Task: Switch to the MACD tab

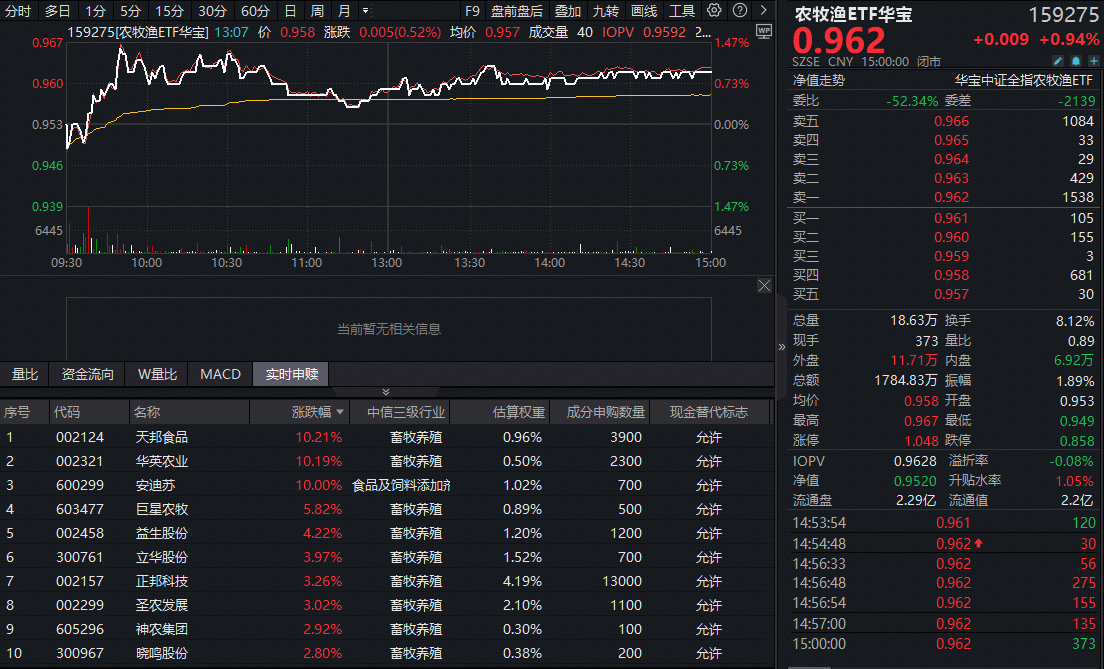Action: (x=220, y=374)
